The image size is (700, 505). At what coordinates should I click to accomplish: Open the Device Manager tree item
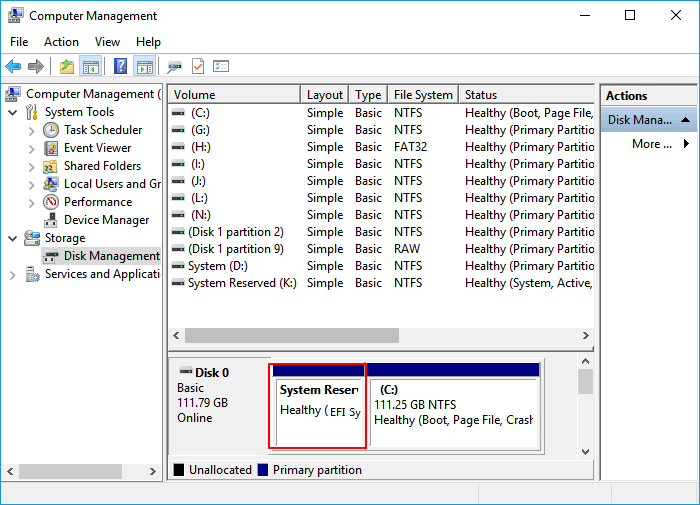pos(106,220)
